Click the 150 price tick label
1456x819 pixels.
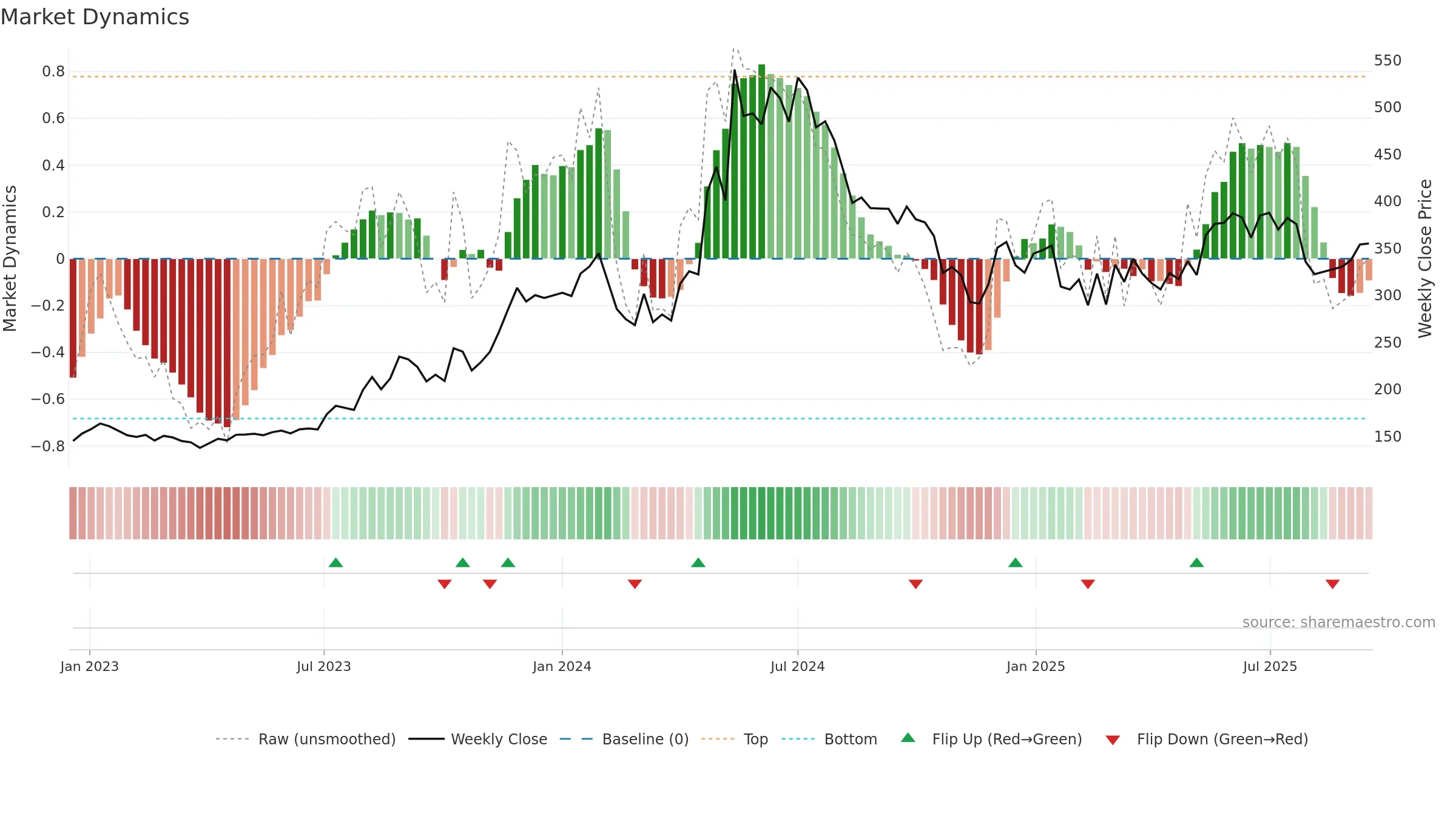[x=1387, y=437]
